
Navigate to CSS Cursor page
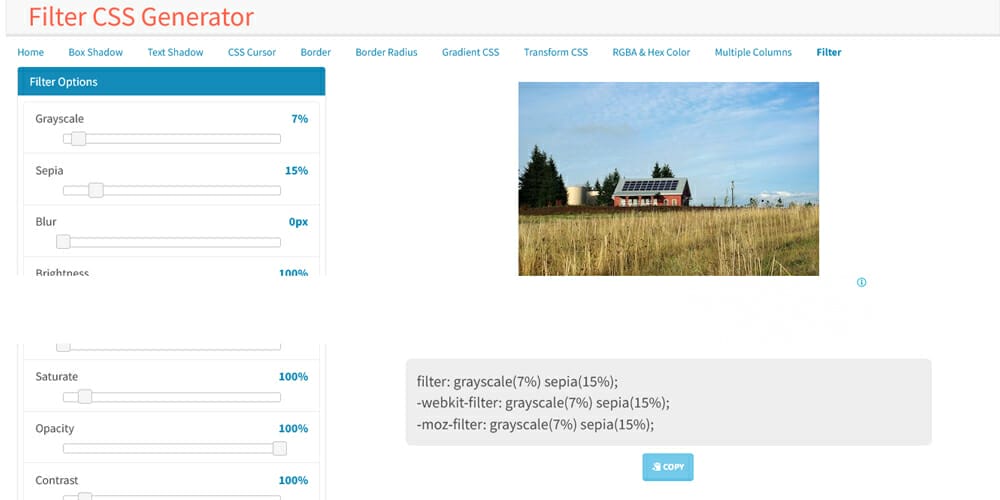[x=252, y=52]
